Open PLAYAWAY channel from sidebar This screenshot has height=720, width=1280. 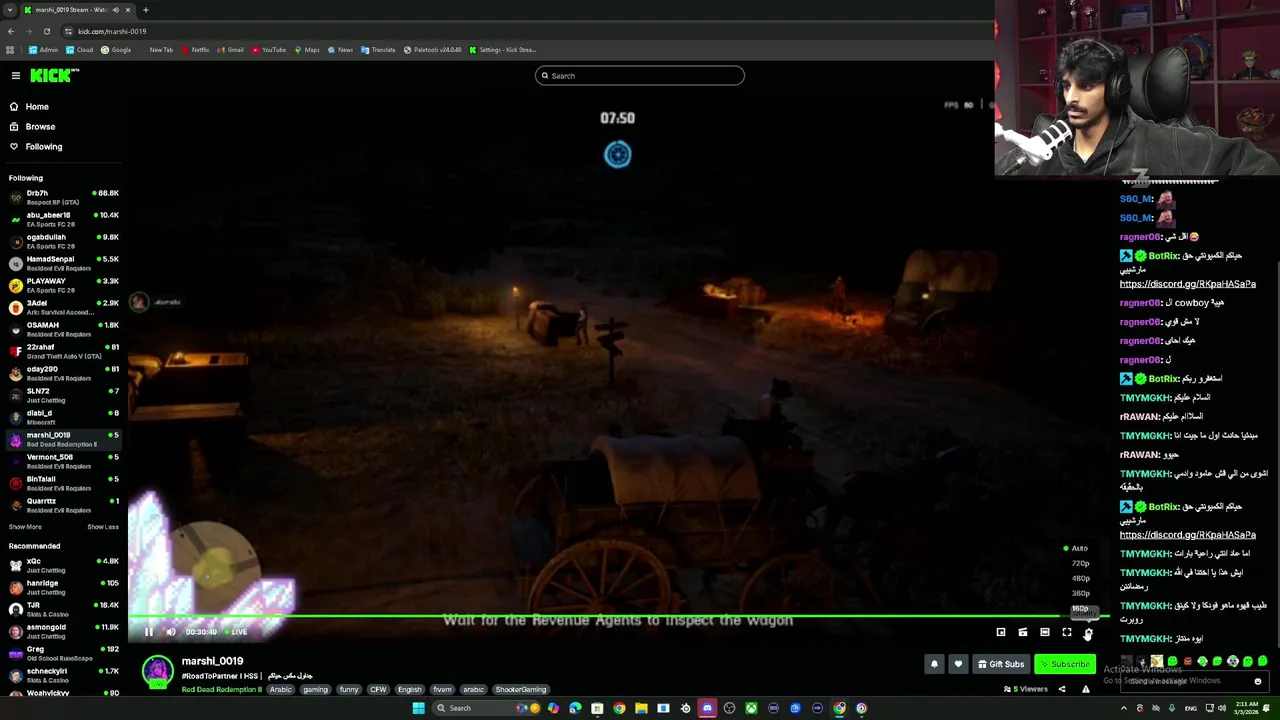[x=63, y=285]
